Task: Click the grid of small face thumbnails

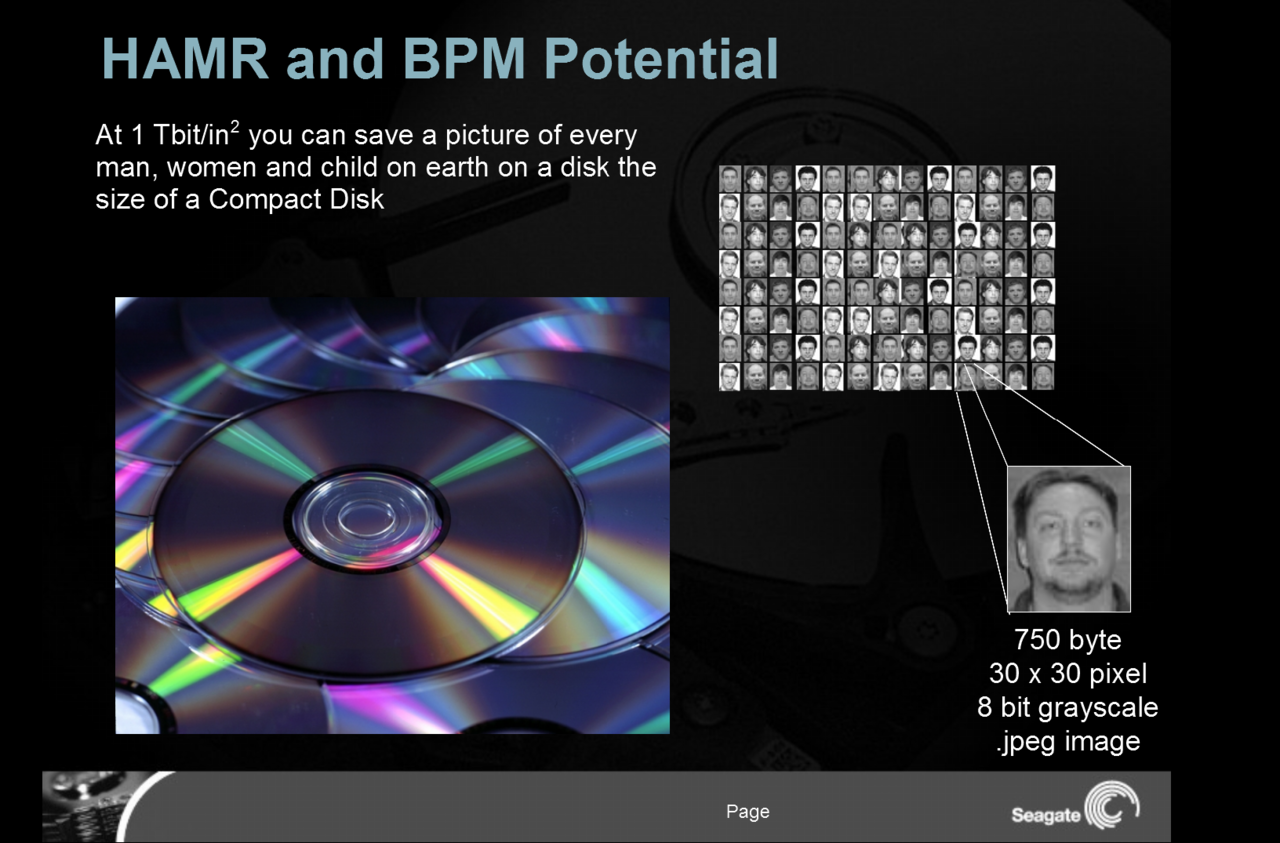Action: 887,278
